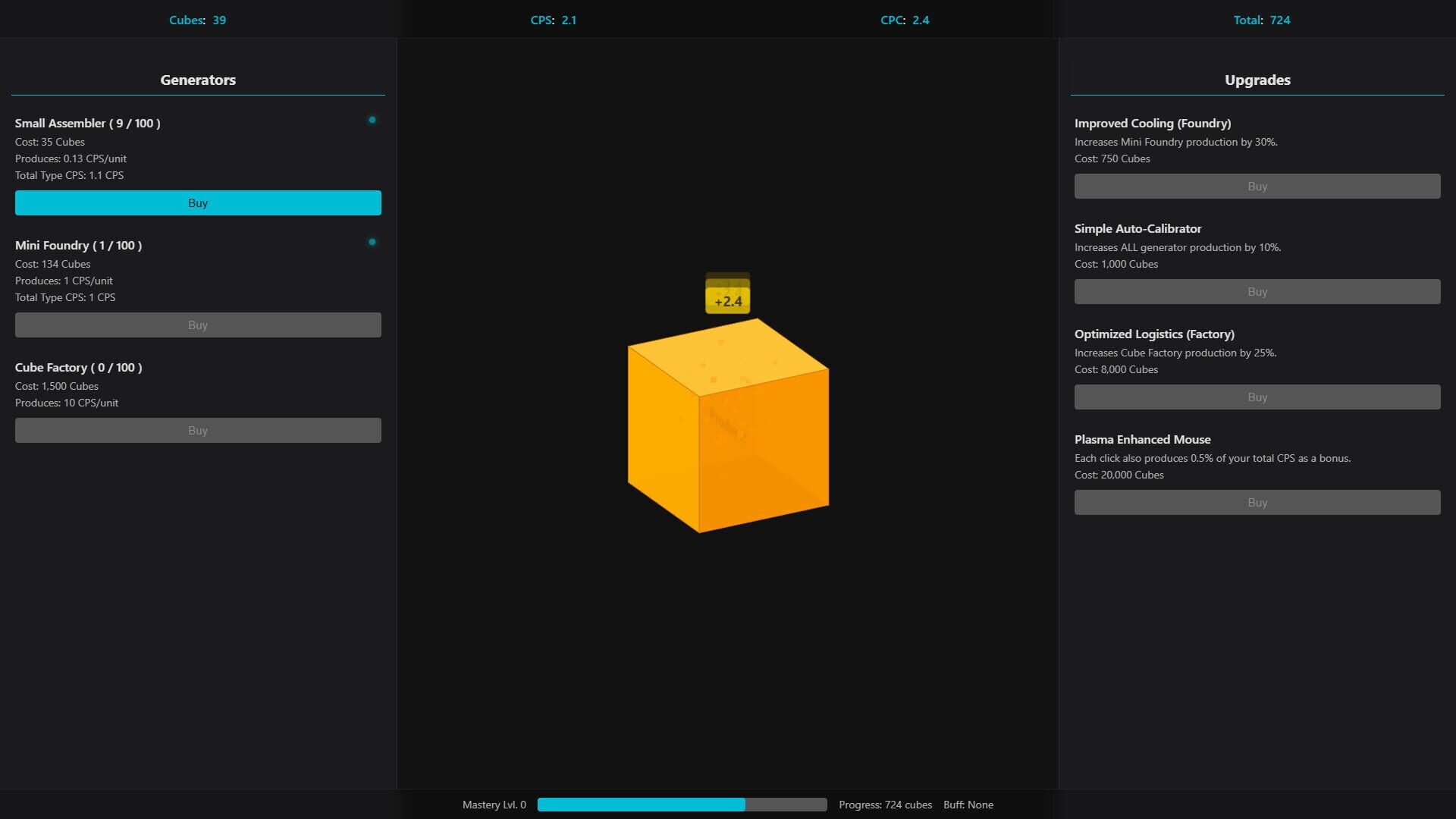Click the Cubes counter showing 39
This screenshot has width=1456, height=819.
coord(198,20)
